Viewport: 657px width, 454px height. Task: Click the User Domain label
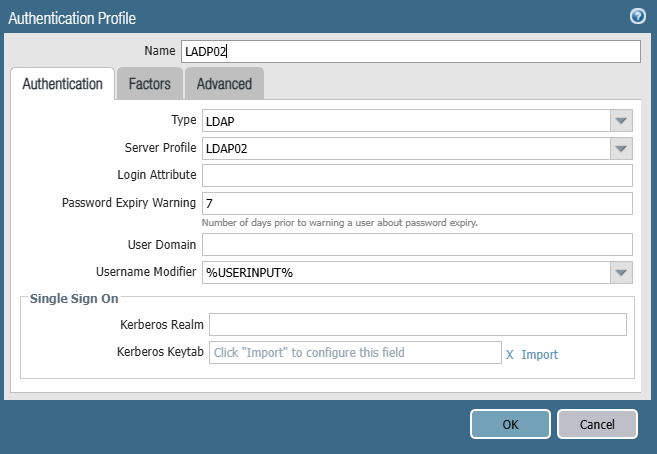coord(162,244)
